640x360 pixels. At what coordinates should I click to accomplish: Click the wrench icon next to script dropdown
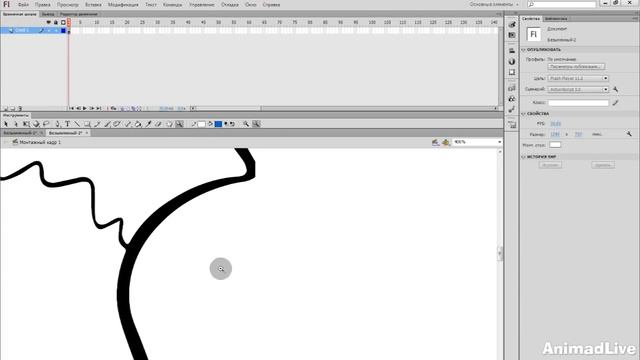[x=616, y=89]
